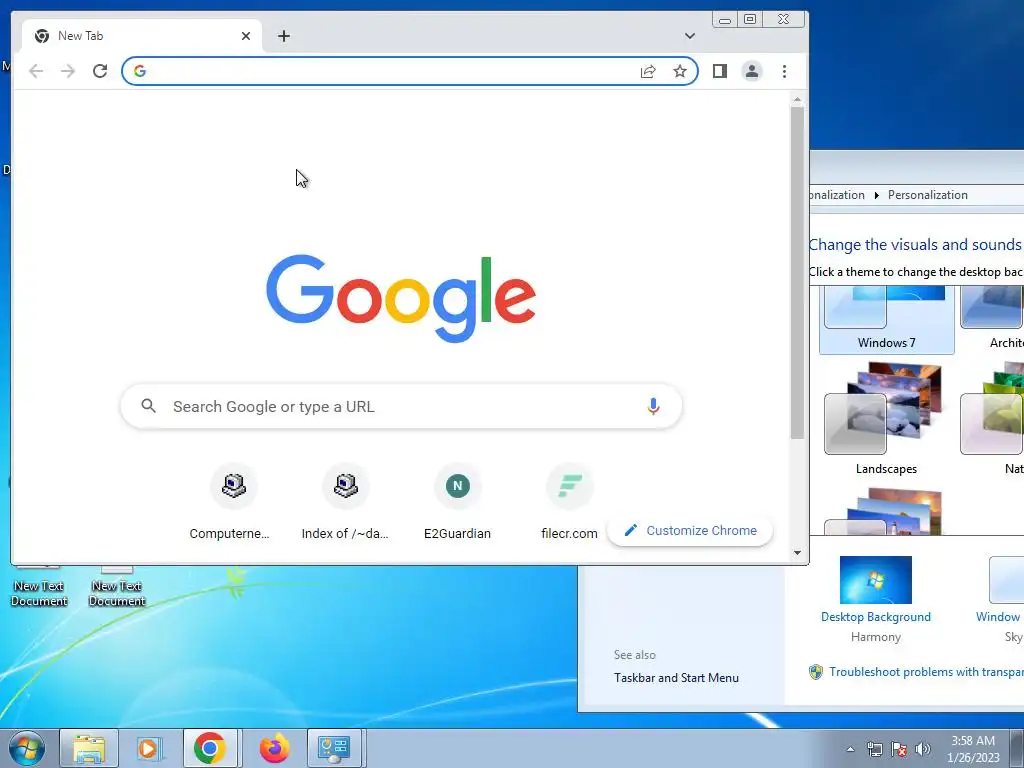This screenshot has width=1024, height=768.
Task: Select the New Tab tab
Action: [142, 36]
